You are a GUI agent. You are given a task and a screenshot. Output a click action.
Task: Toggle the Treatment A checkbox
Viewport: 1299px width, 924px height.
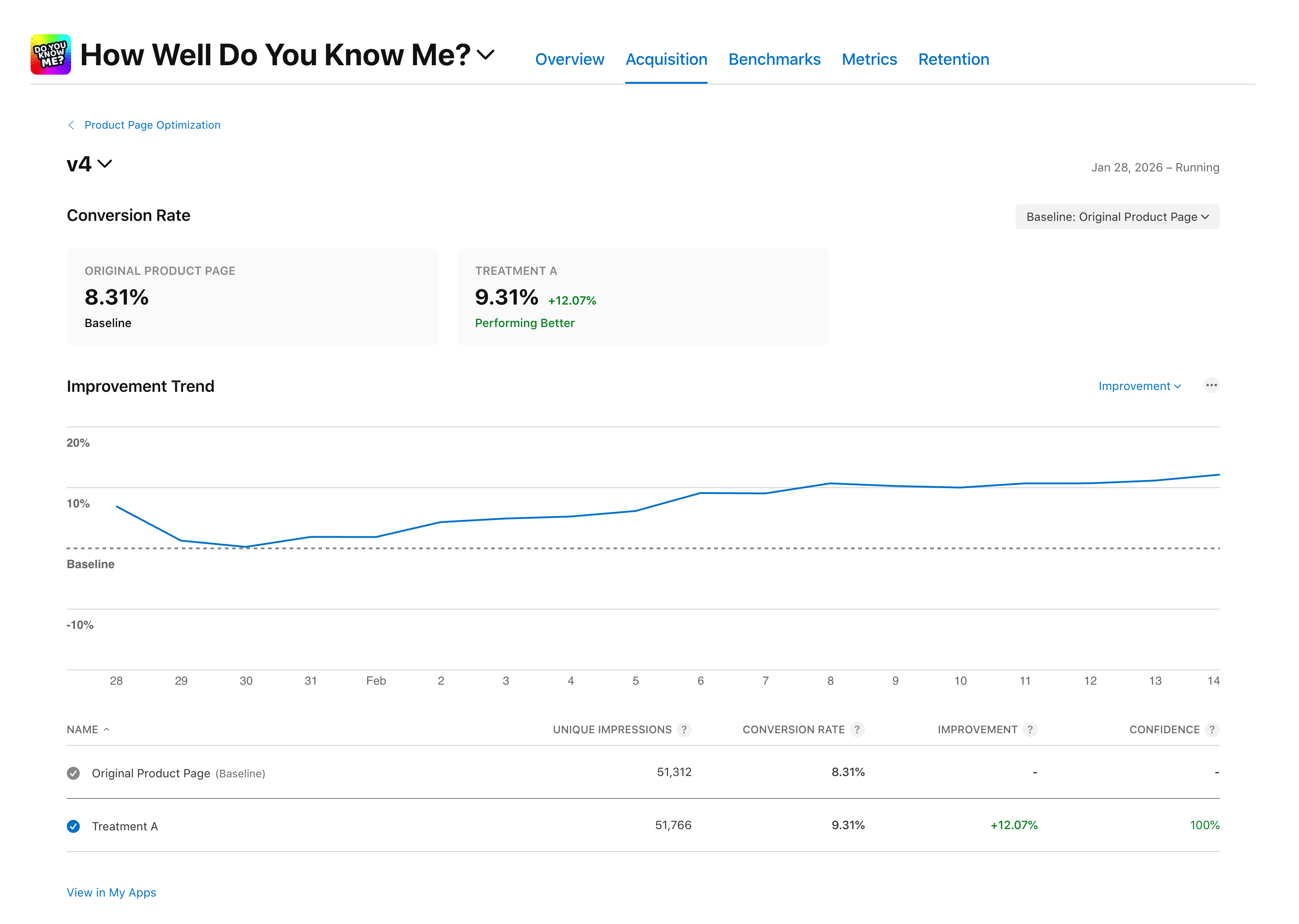[x=73, y=826]
